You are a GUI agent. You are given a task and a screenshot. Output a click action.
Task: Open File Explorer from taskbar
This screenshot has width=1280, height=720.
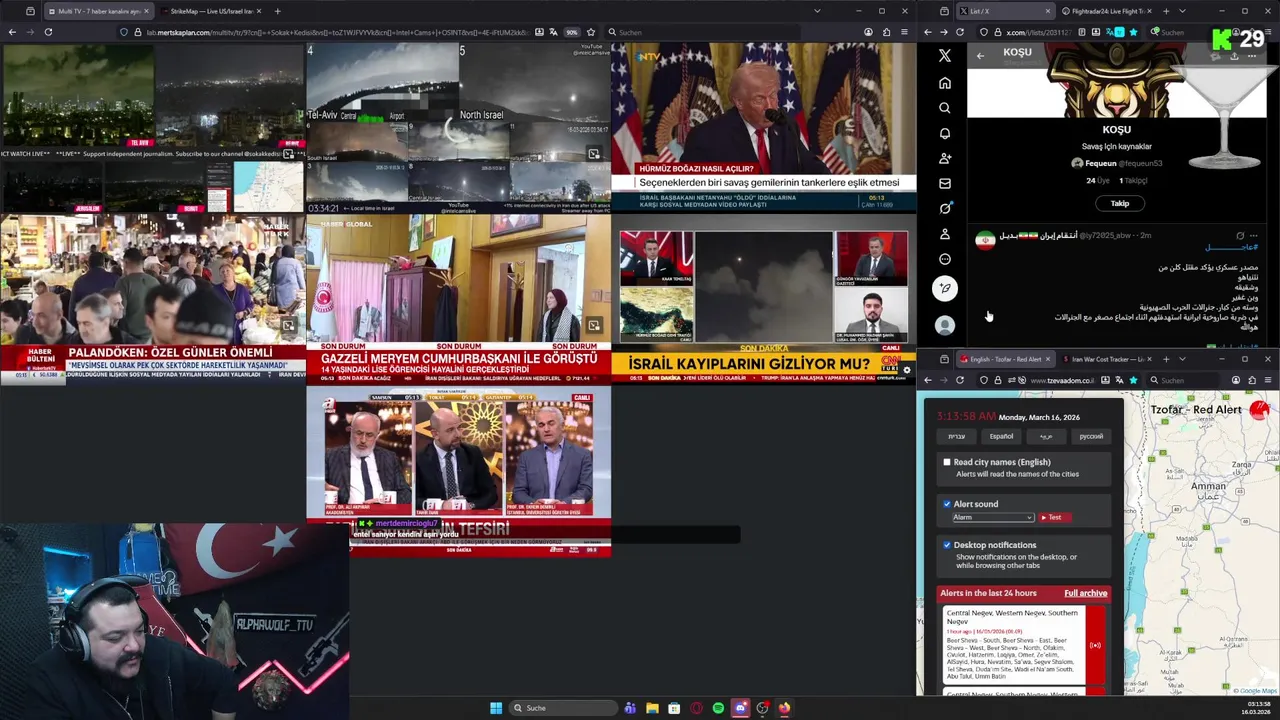tap(652, 708)
